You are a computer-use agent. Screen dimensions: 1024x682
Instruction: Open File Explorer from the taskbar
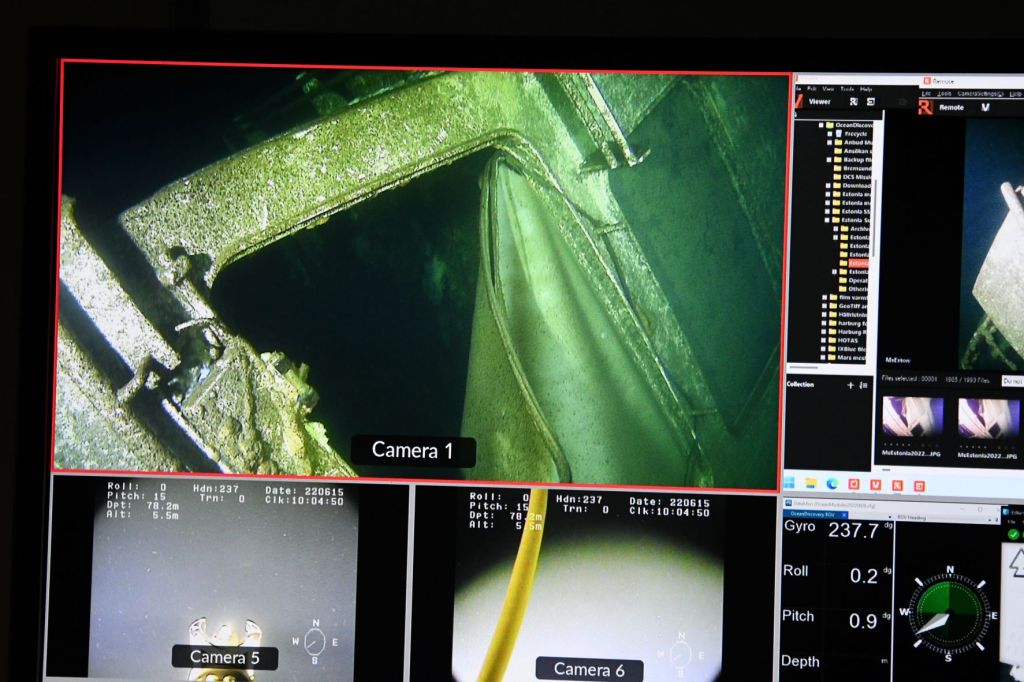[x=811, y=485]
